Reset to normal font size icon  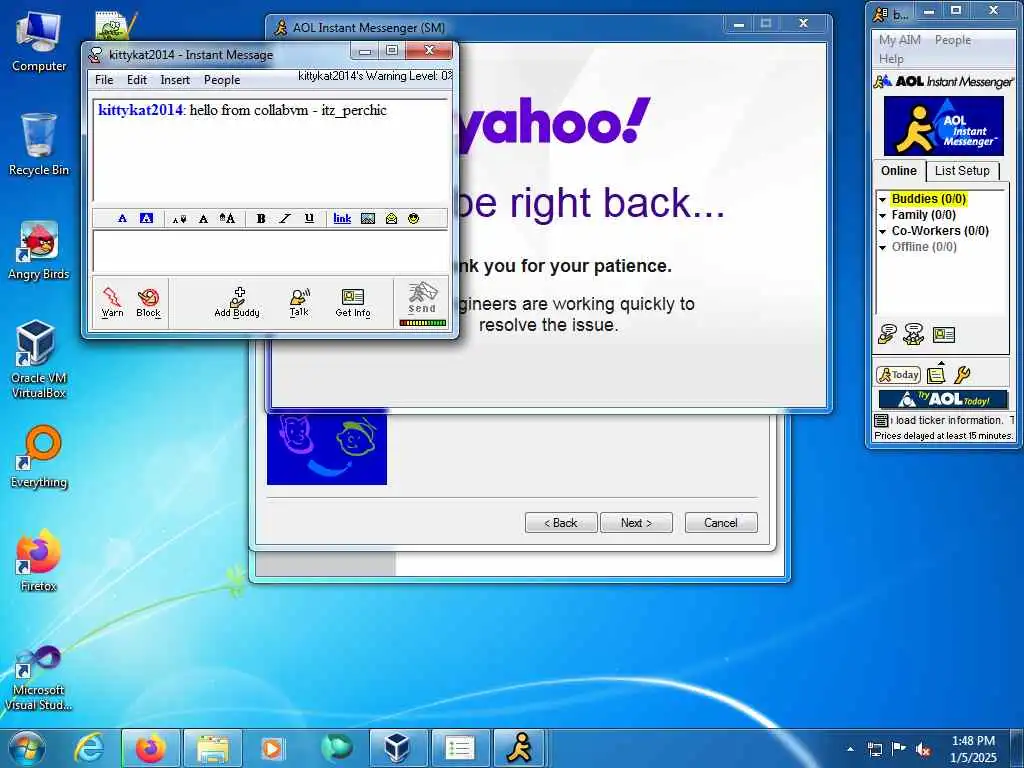click(203, 219)
